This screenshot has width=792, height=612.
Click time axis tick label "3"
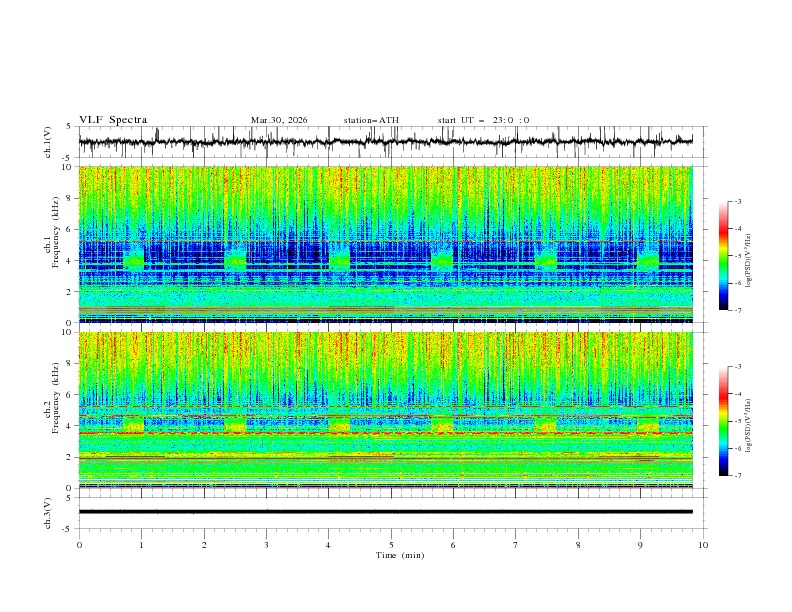click(266, 545)
